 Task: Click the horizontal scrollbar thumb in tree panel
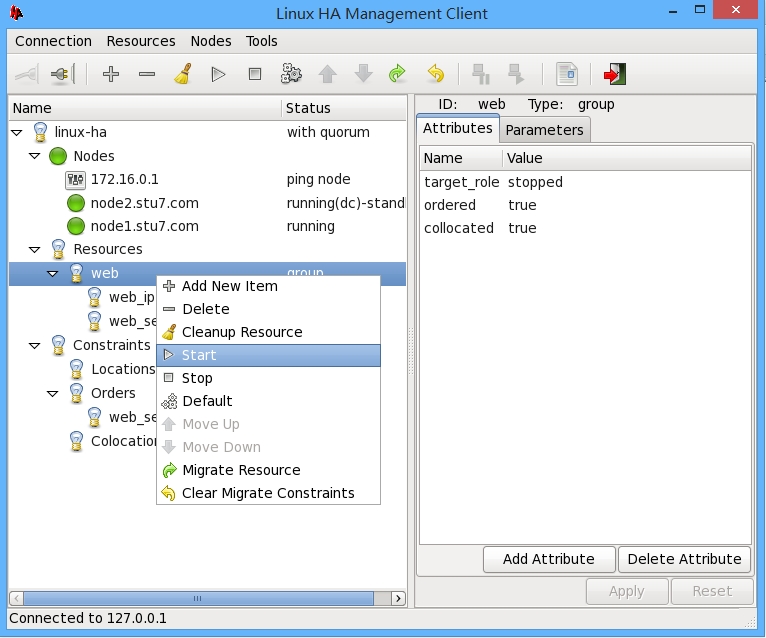[x=198, y=598]
